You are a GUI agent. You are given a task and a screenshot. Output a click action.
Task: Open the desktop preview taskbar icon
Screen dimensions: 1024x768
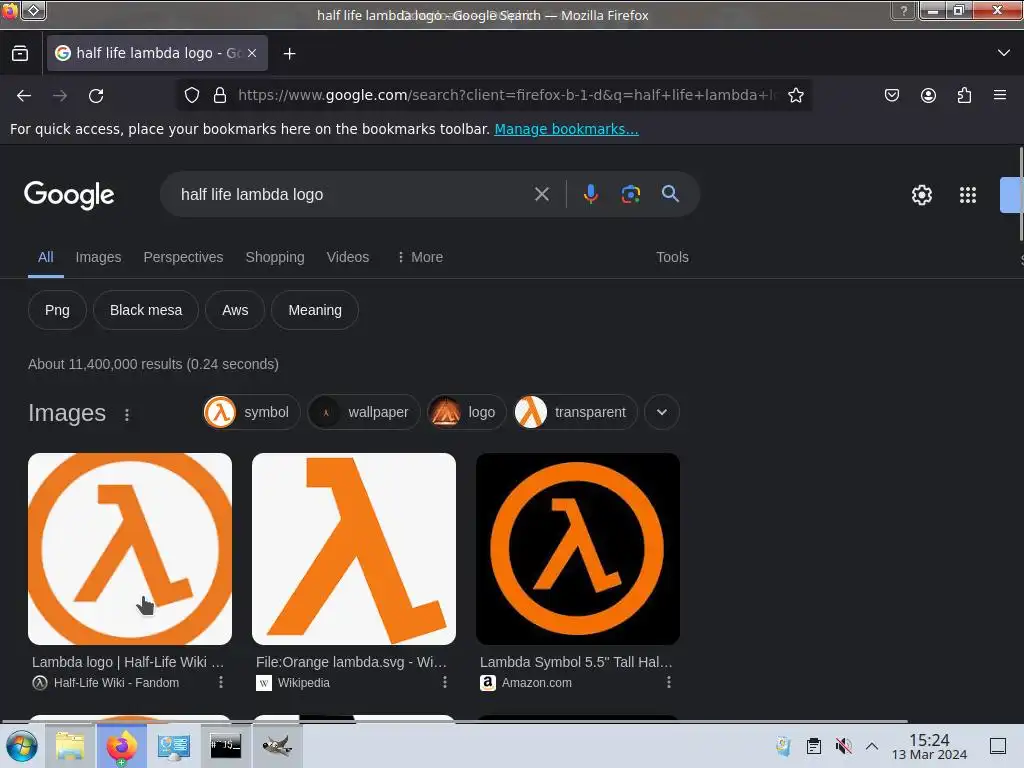174,746
